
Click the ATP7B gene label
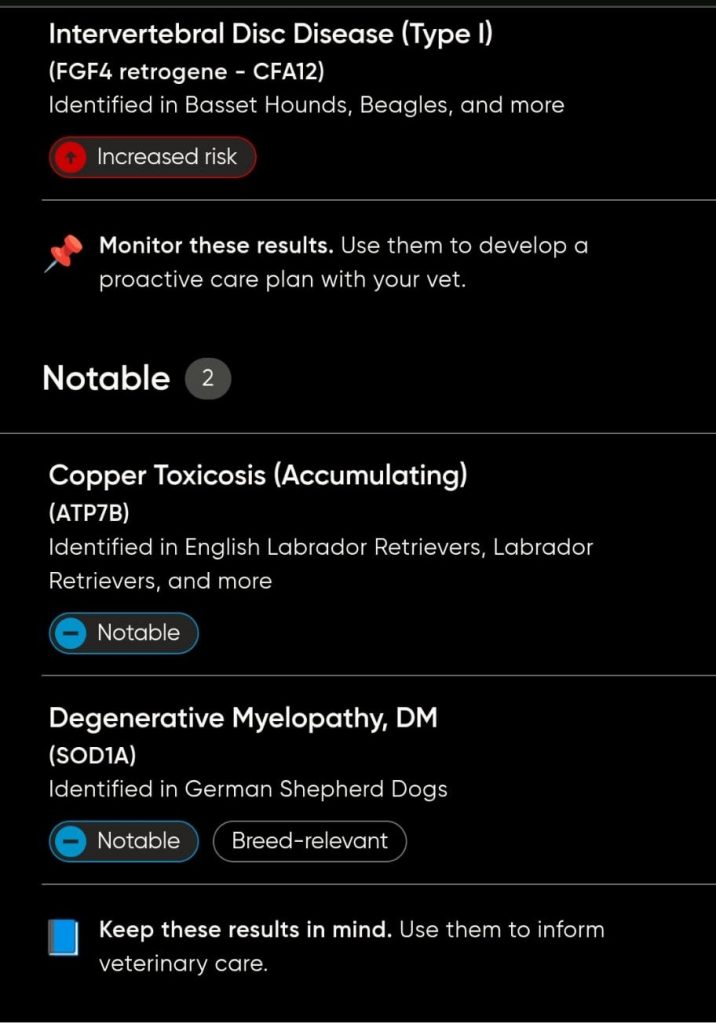tap(89, 513)
